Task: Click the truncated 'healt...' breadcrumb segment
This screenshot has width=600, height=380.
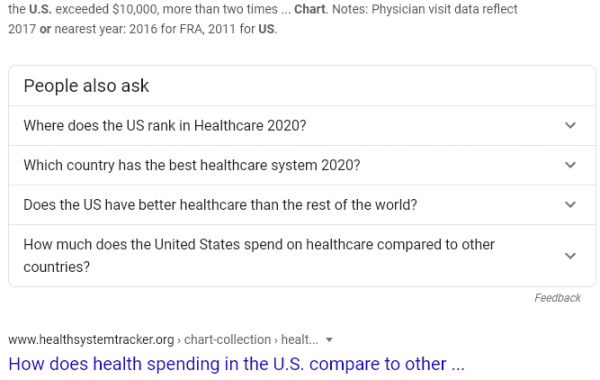Action: [300, 339]
